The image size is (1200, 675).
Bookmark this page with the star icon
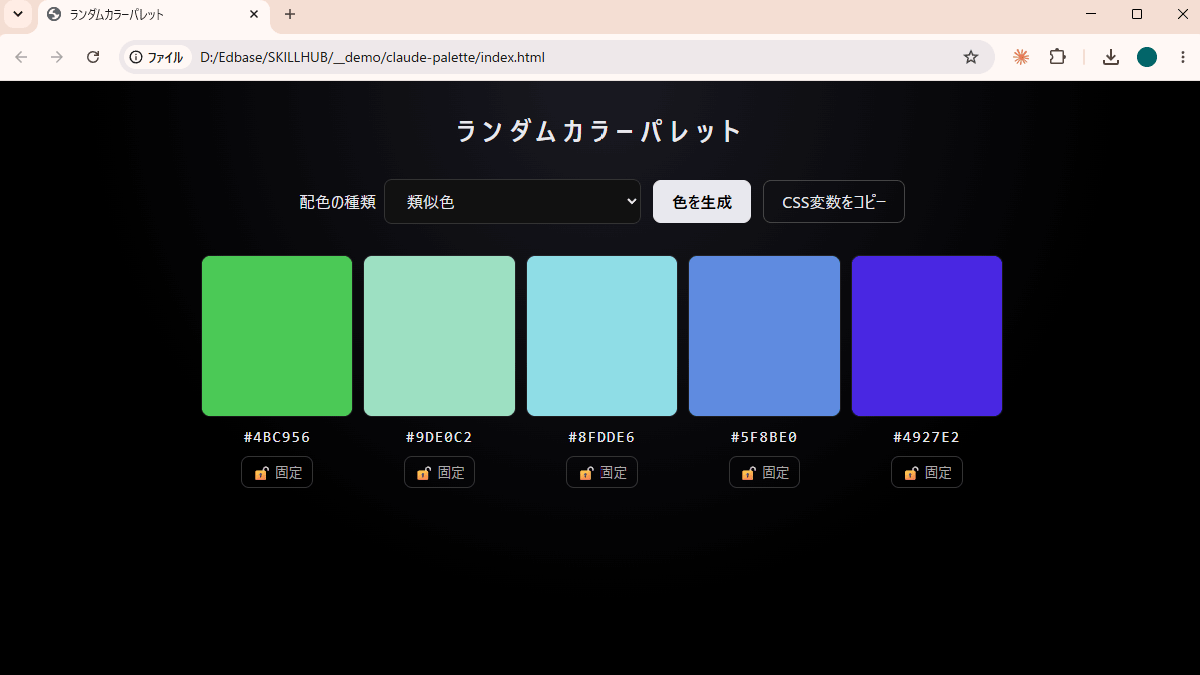pos(971,57)
